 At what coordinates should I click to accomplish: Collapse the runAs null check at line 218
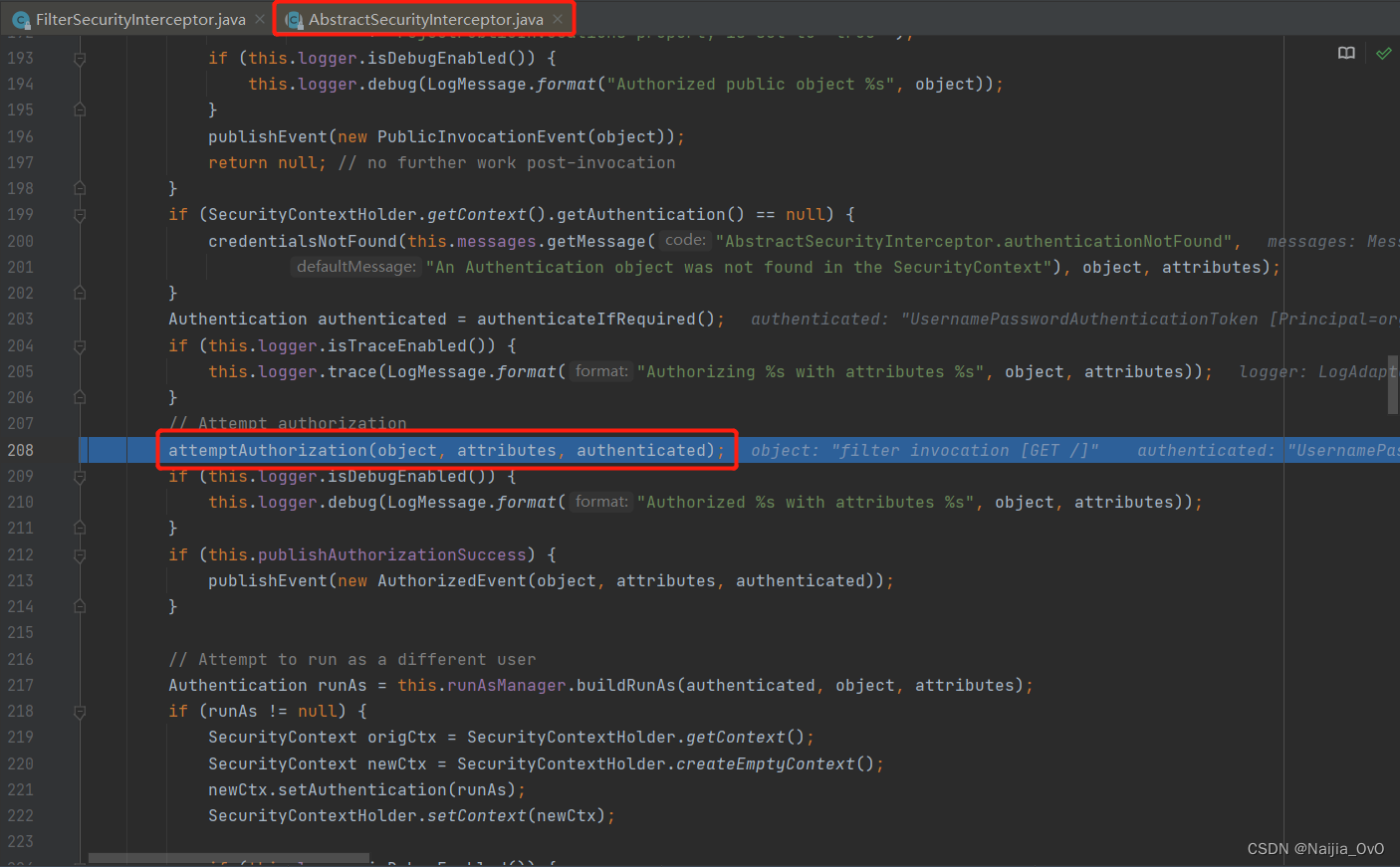pyautogui.click(x=80, y=711)
